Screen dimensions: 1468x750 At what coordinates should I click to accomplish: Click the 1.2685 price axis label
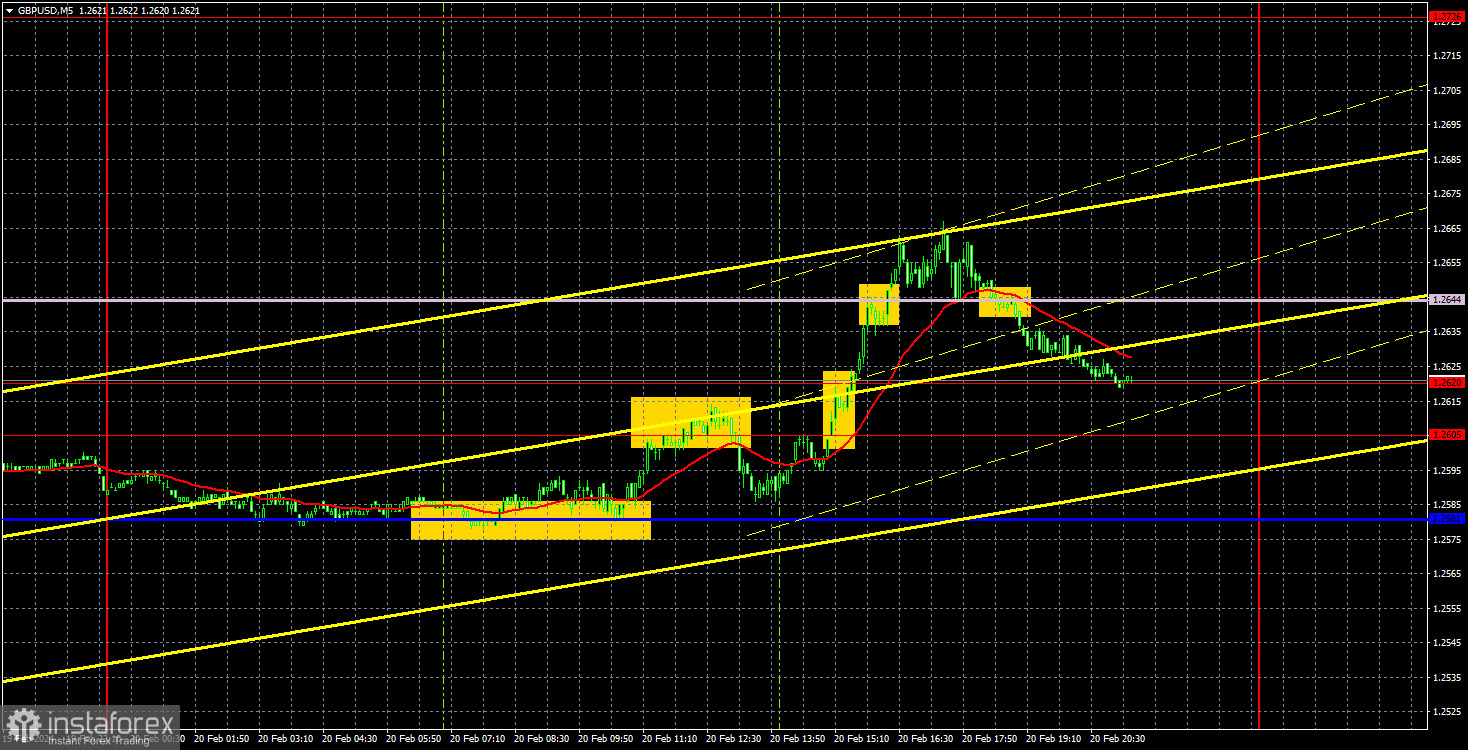click(1447, 159)
